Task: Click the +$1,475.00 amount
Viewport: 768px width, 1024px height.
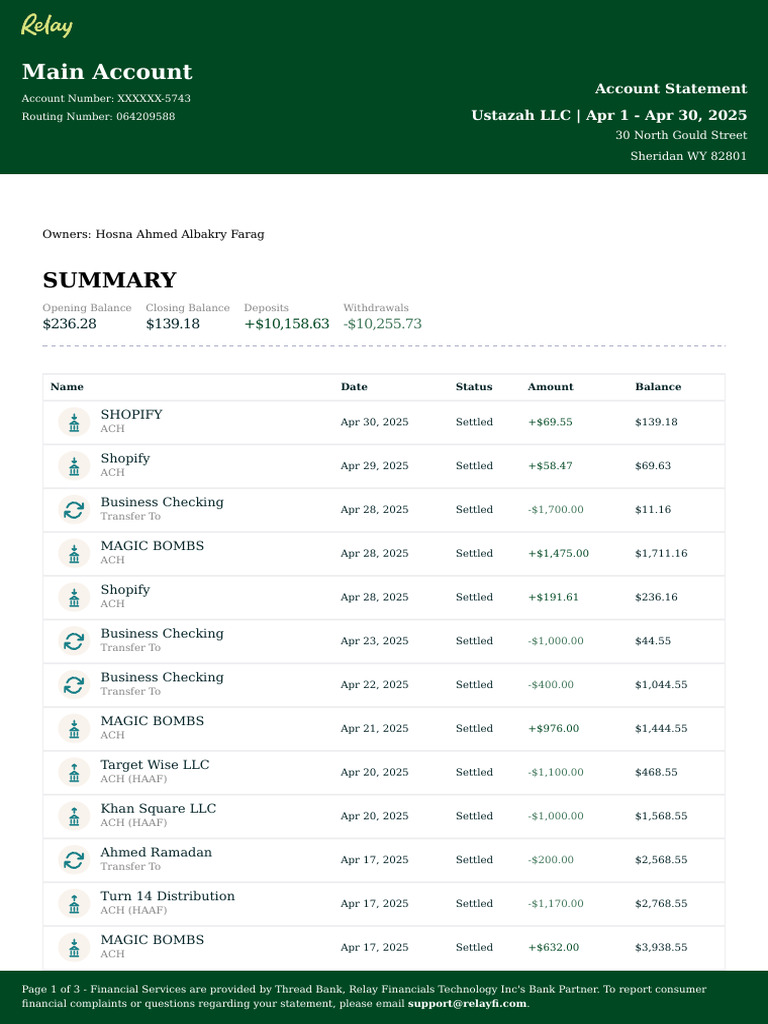Action: [558, 554]
